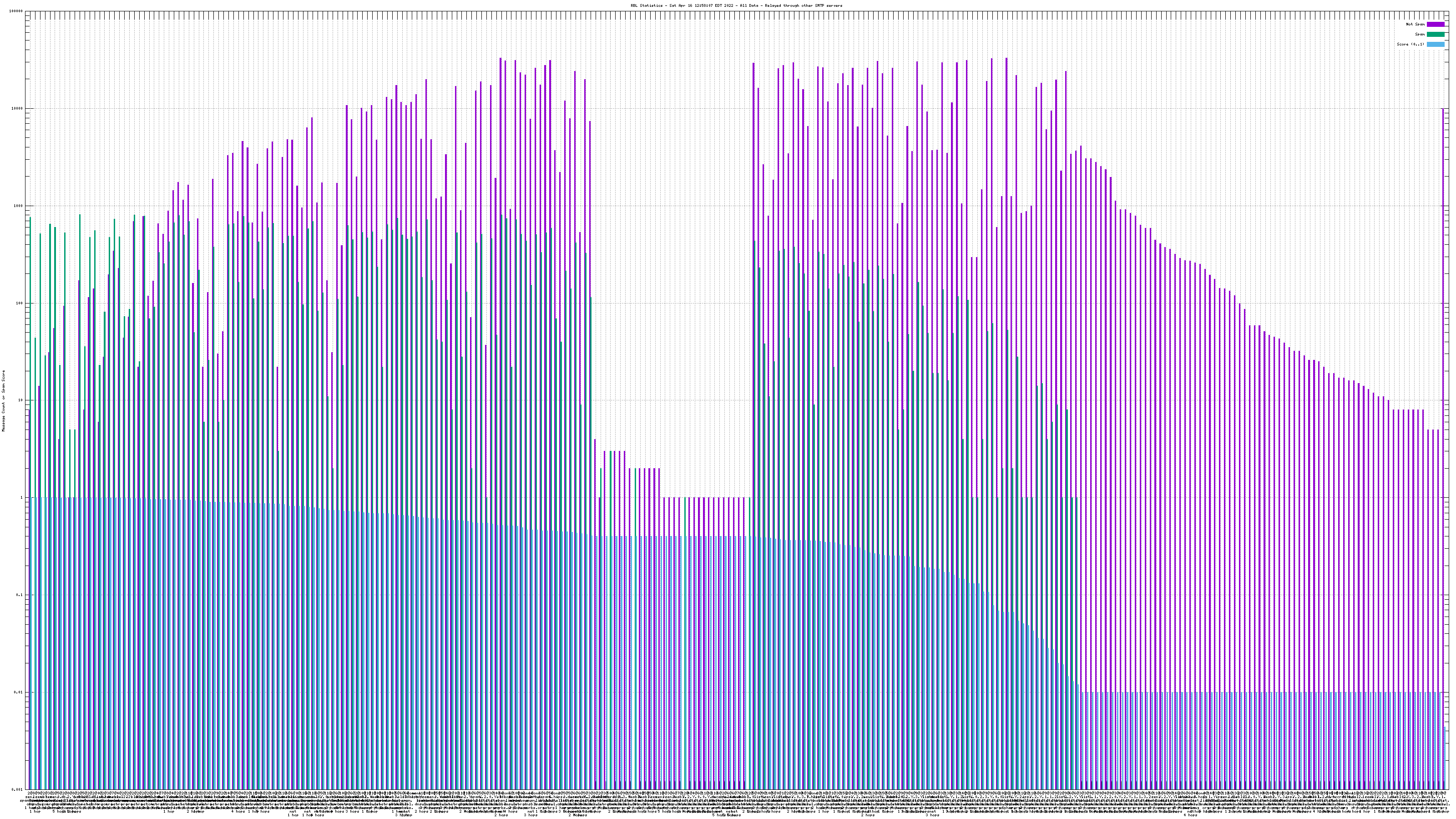
Task: Select the "Not Spam" legend label text
Action: pyautogui.click(x=1416, y=24)
